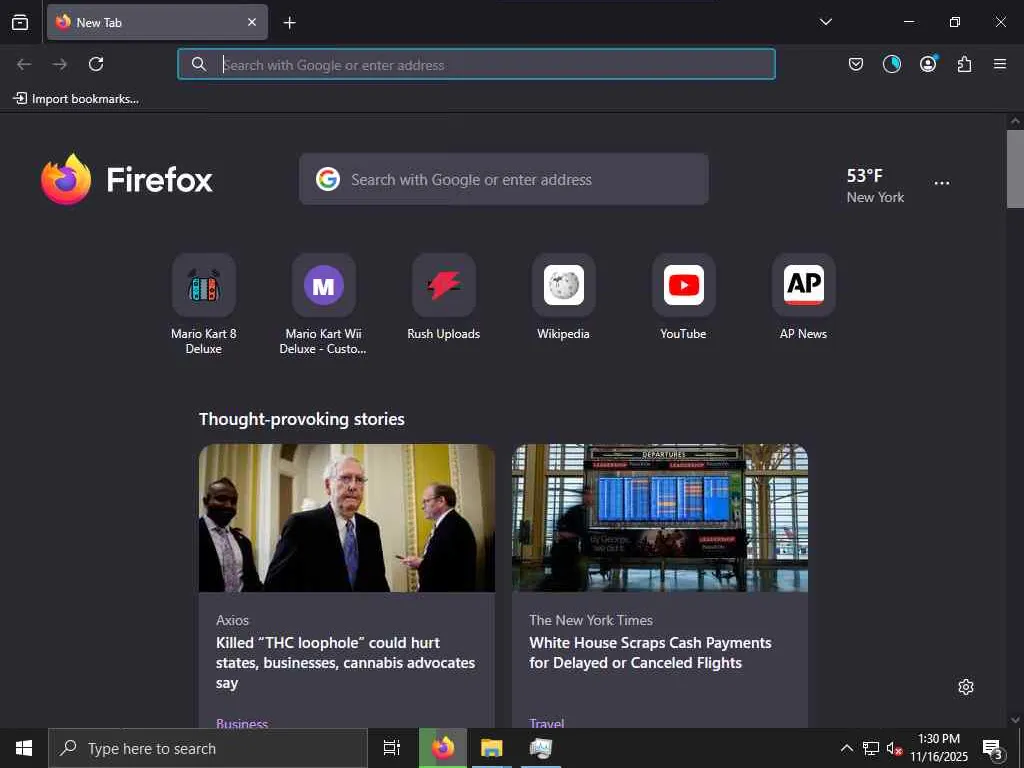
Task: Open Task View on the taskbar
Action: coord(392,748)
